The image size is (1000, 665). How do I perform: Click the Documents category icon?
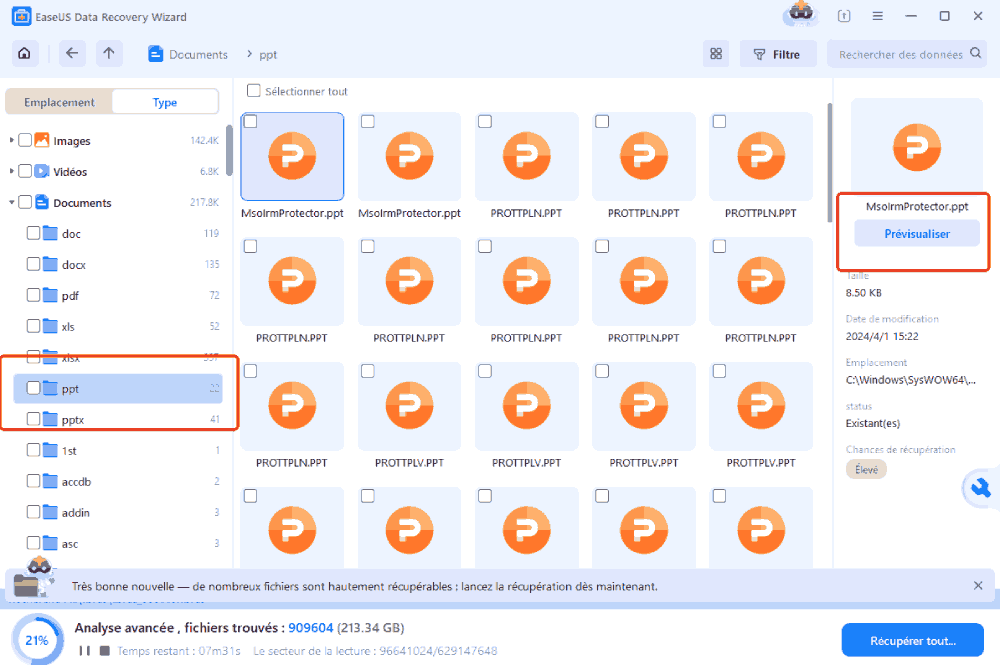click(x=42, y=202)
